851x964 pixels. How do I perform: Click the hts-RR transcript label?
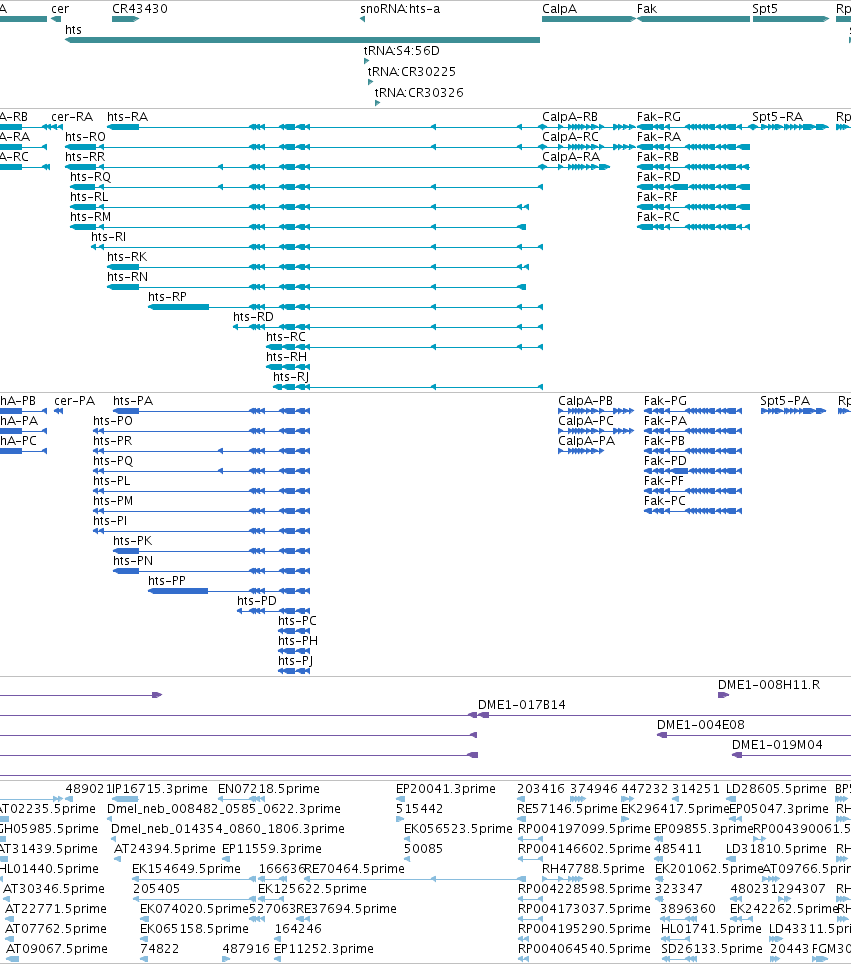point(85,157)
